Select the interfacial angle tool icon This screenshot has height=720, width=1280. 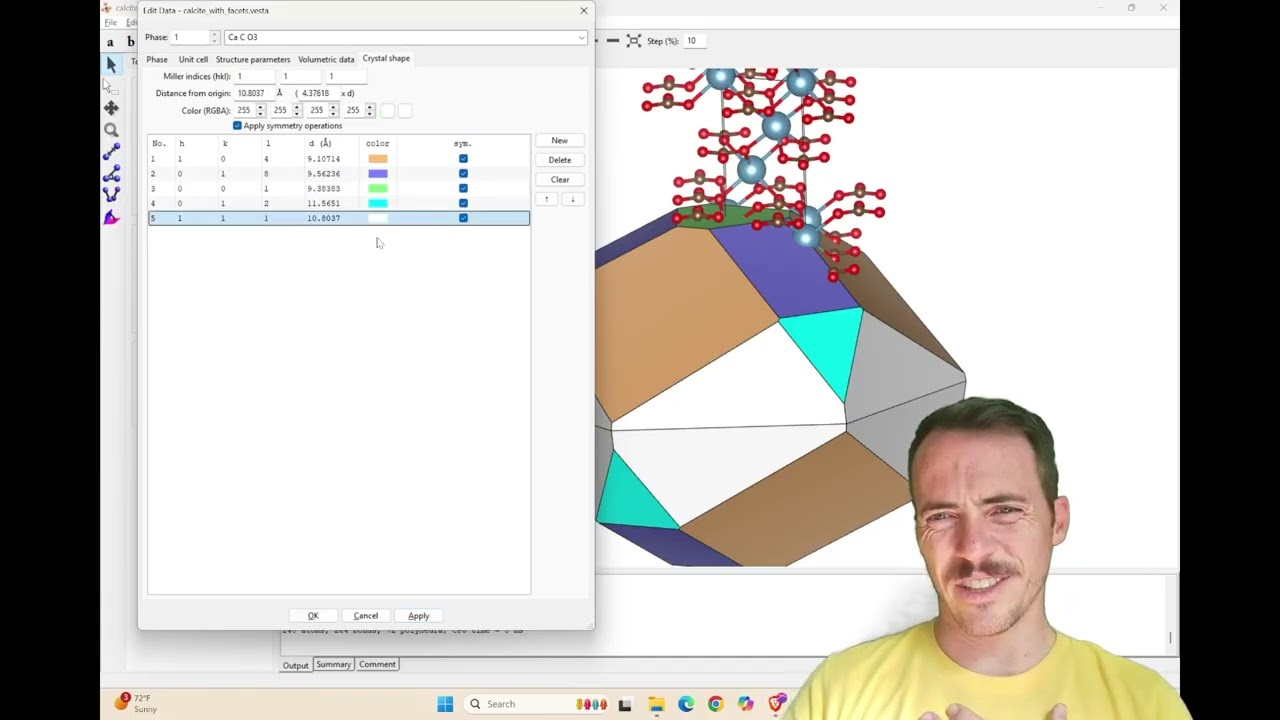(x=111, y=217)
